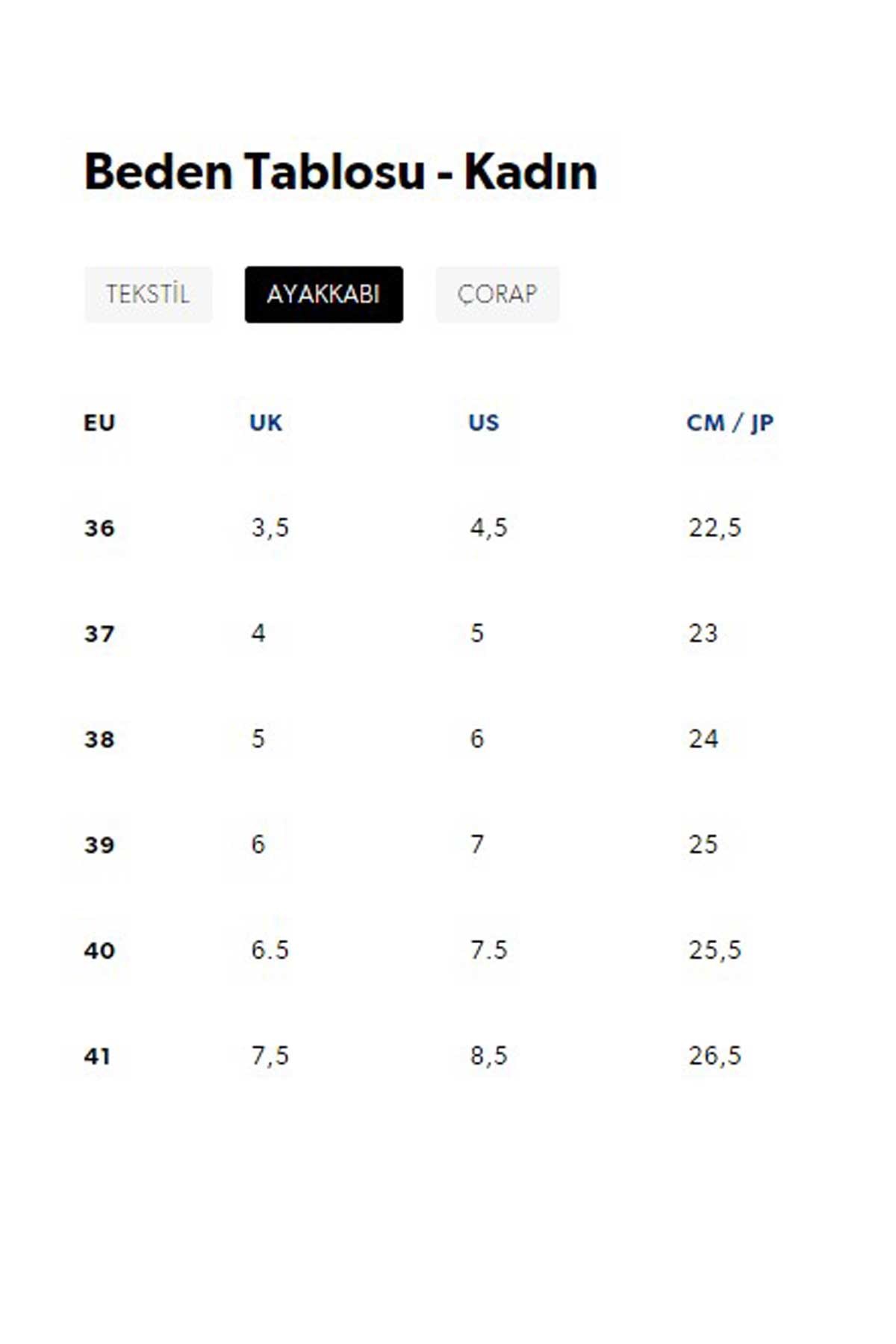The height and width of the screenshot is (1344, 896).
Task: Click the US column header
Action: click(x=484, y=423)
